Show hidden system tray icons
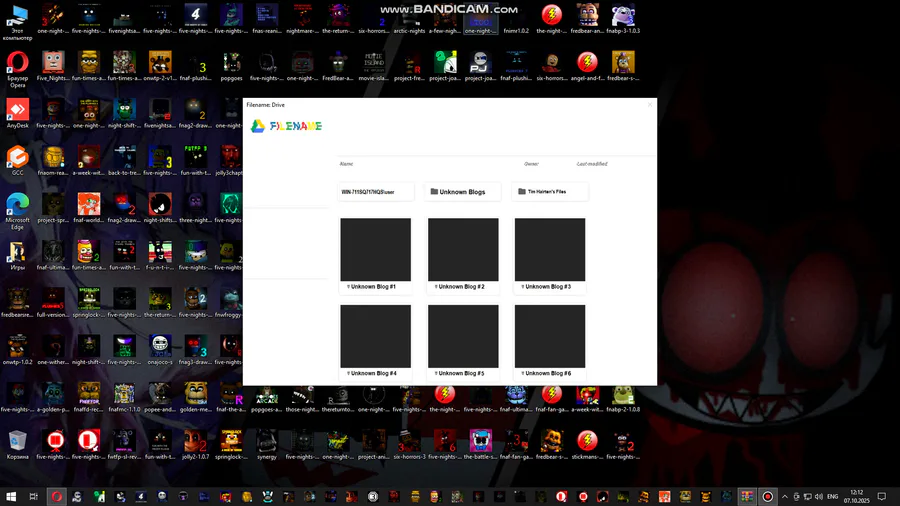 pyautogui.click(x=785, y=496)
